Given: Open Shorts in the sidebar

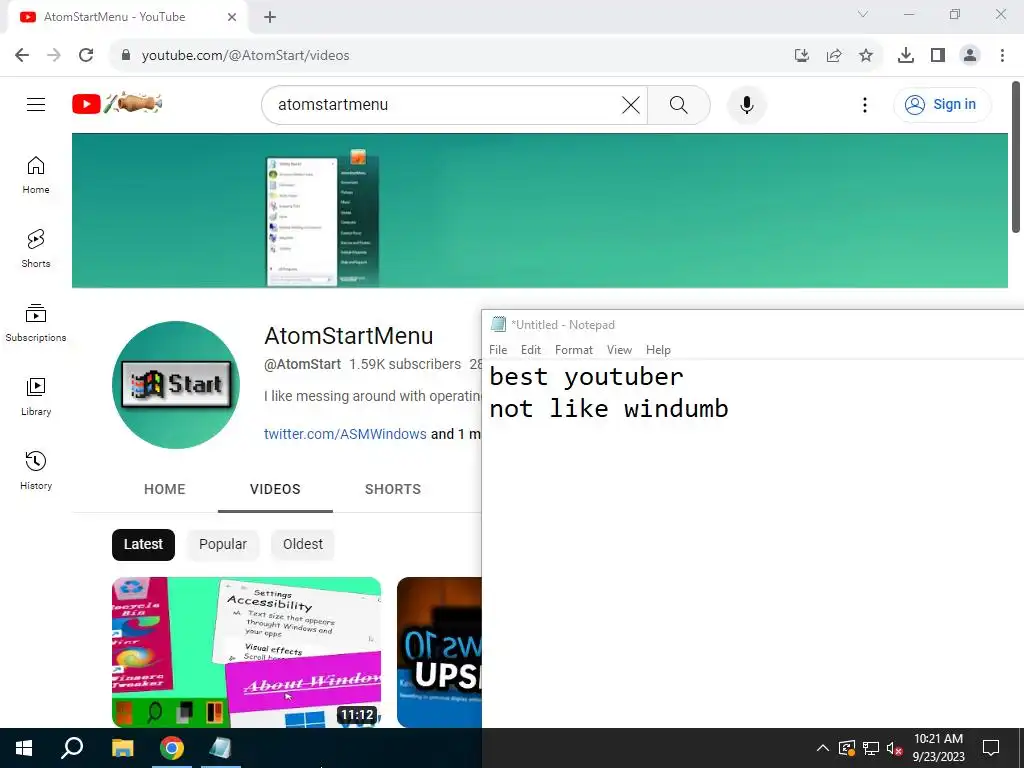Looking at the screenshot, I should [36, 249].
